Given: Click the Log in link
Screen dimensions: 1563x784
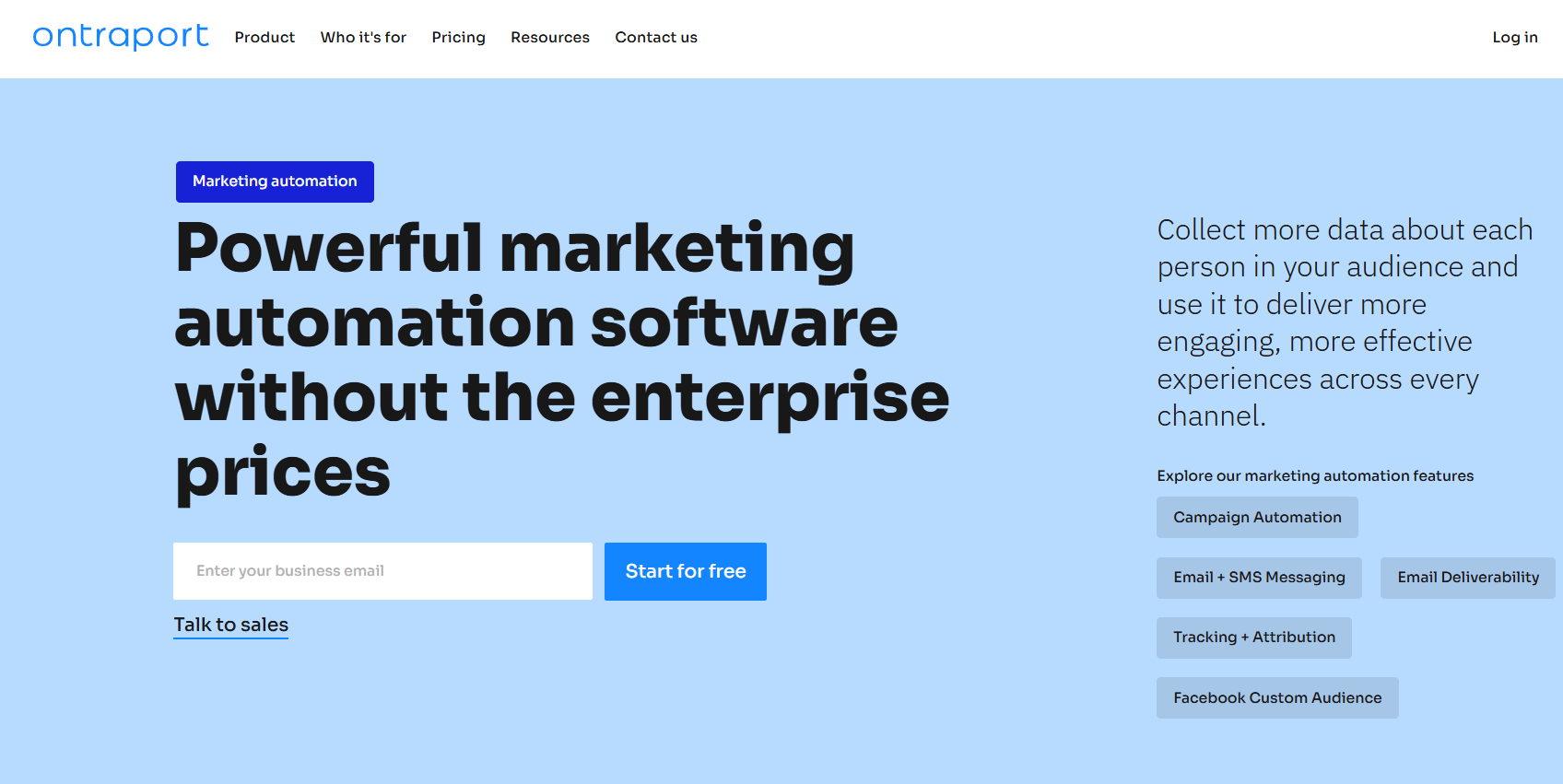Looking at the screenshot, I should click(1514, 38).
